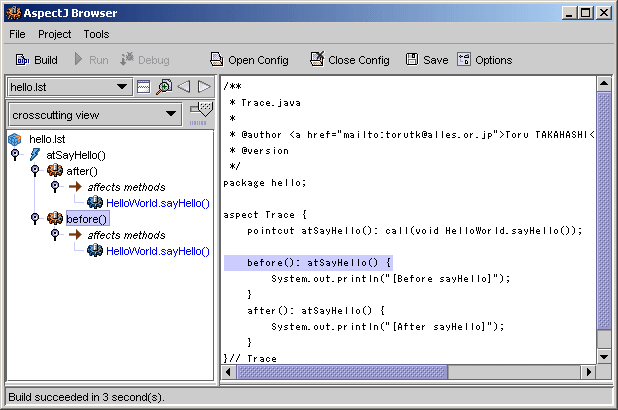The image size is (618, 410).
Task: Click the method icon of sayHello under before()
Action: (x=95, y=250)
